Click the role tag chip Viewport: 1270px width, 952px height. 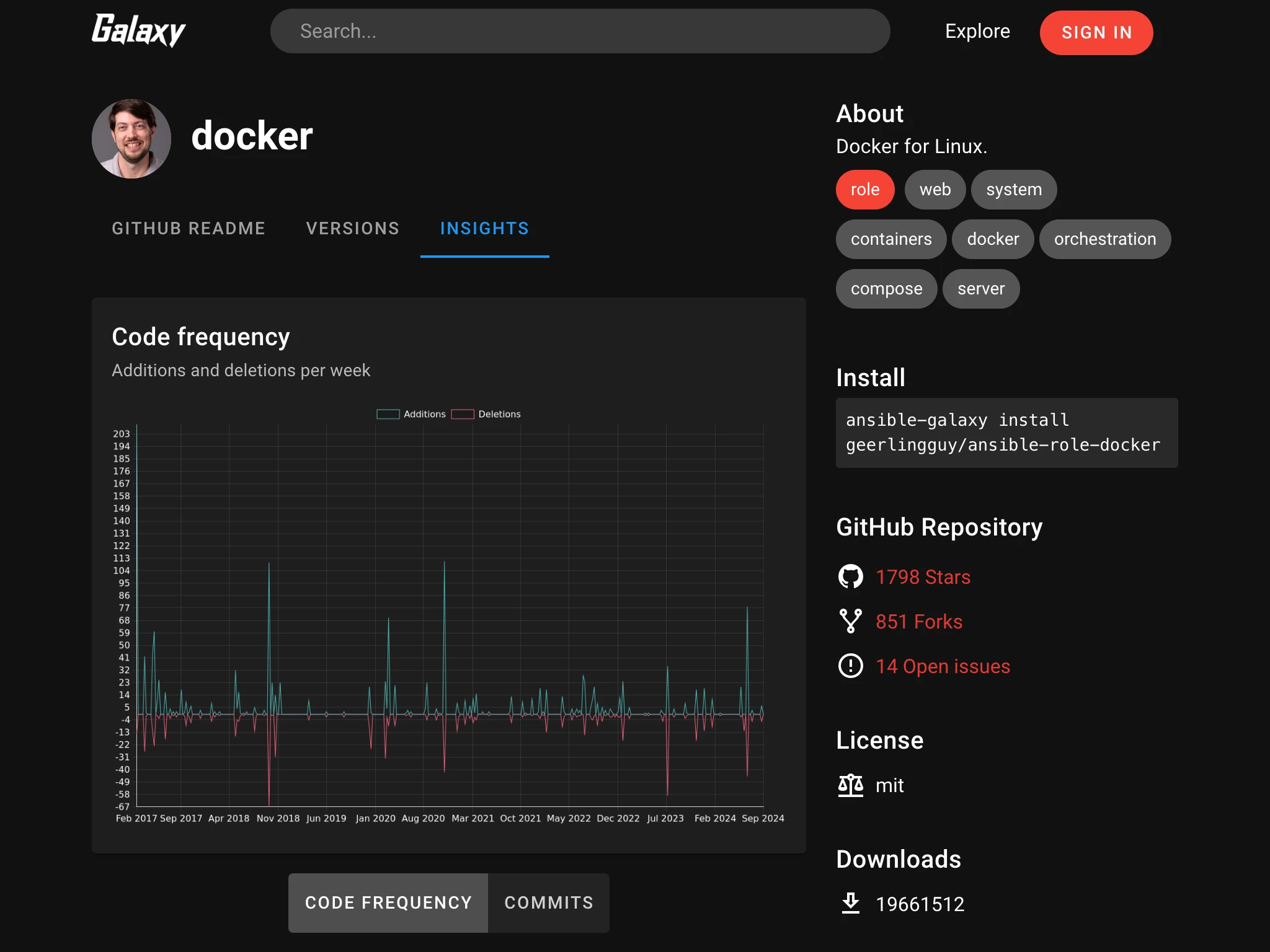pos(865,190)
